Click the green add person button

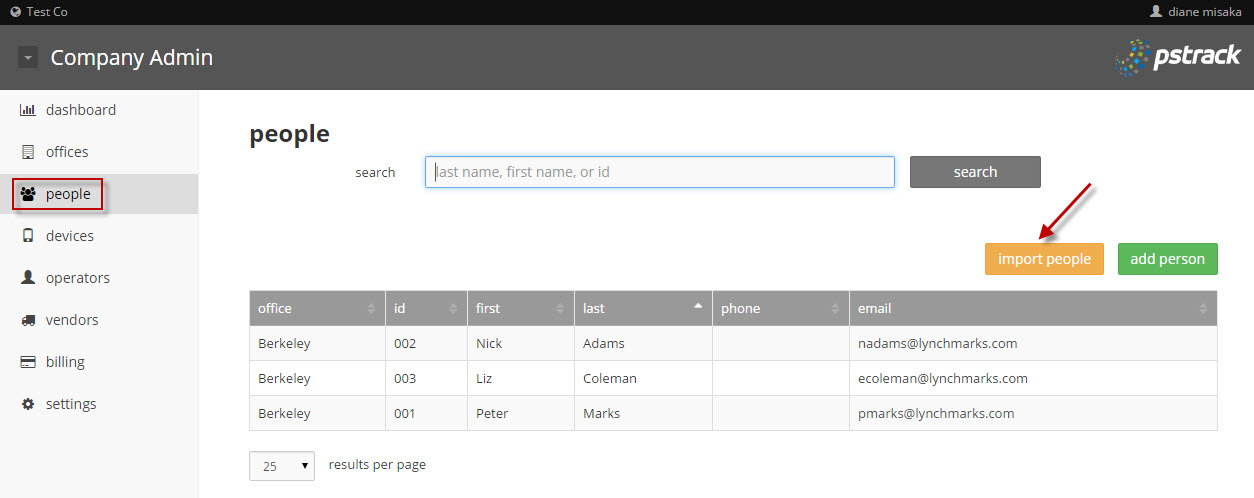(x=1167, y=259)
